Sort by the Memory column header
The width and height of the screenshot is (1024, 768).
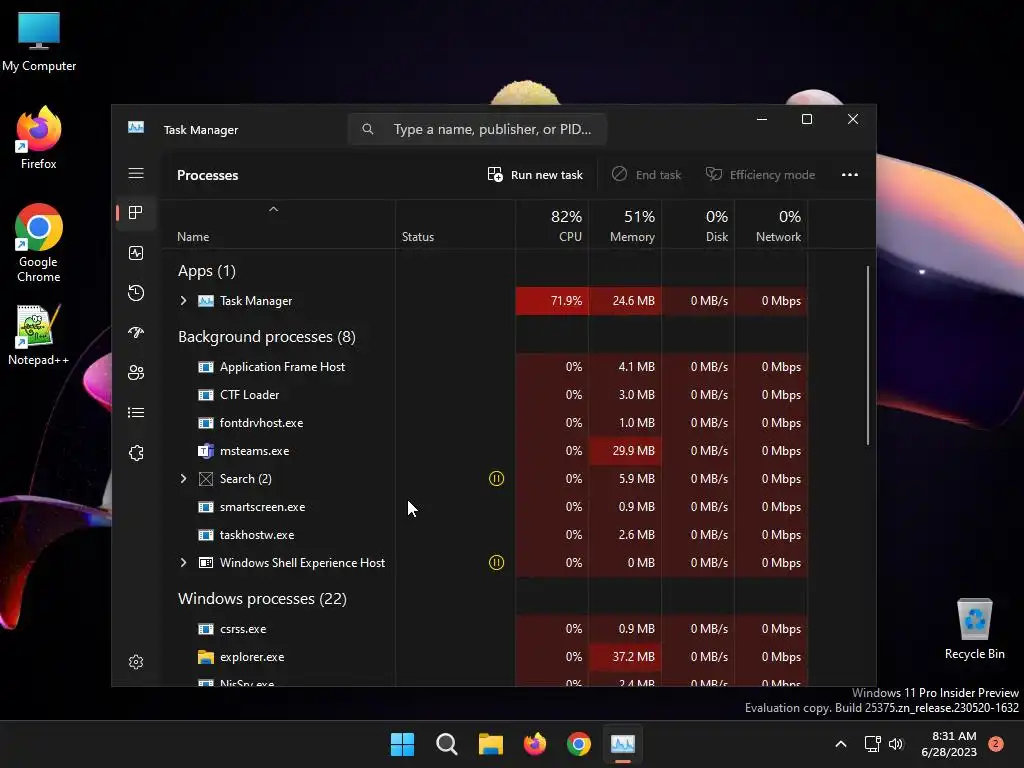(x=625, y=225)
